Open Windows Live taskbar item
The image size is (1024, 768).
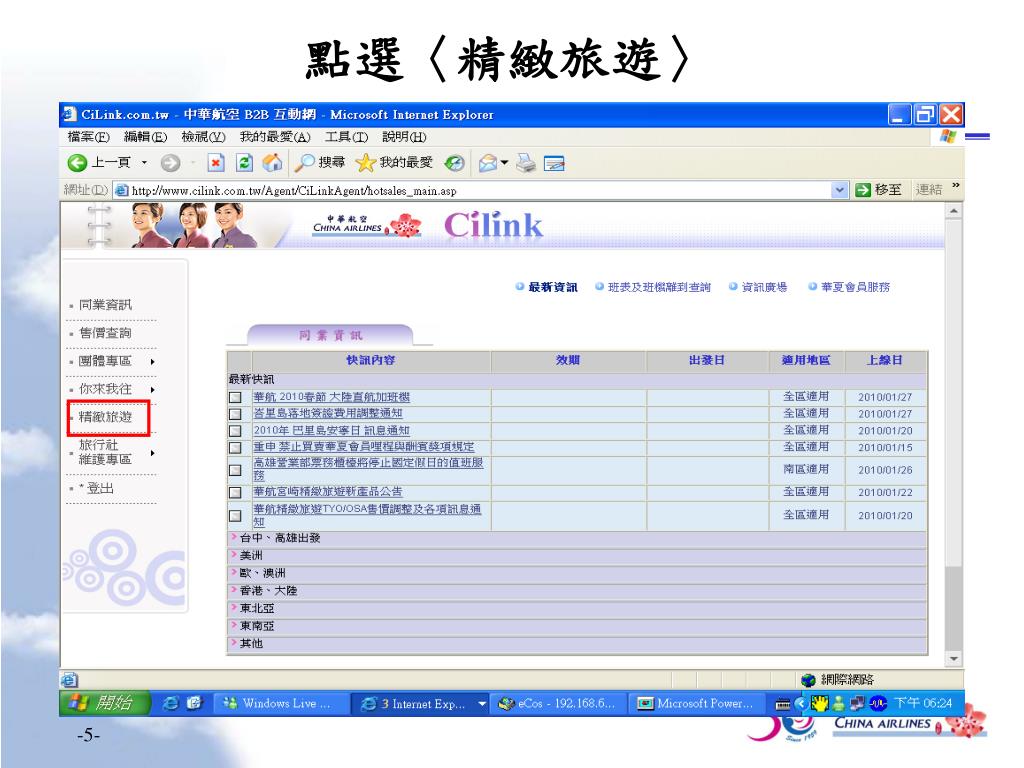(279, 703)
